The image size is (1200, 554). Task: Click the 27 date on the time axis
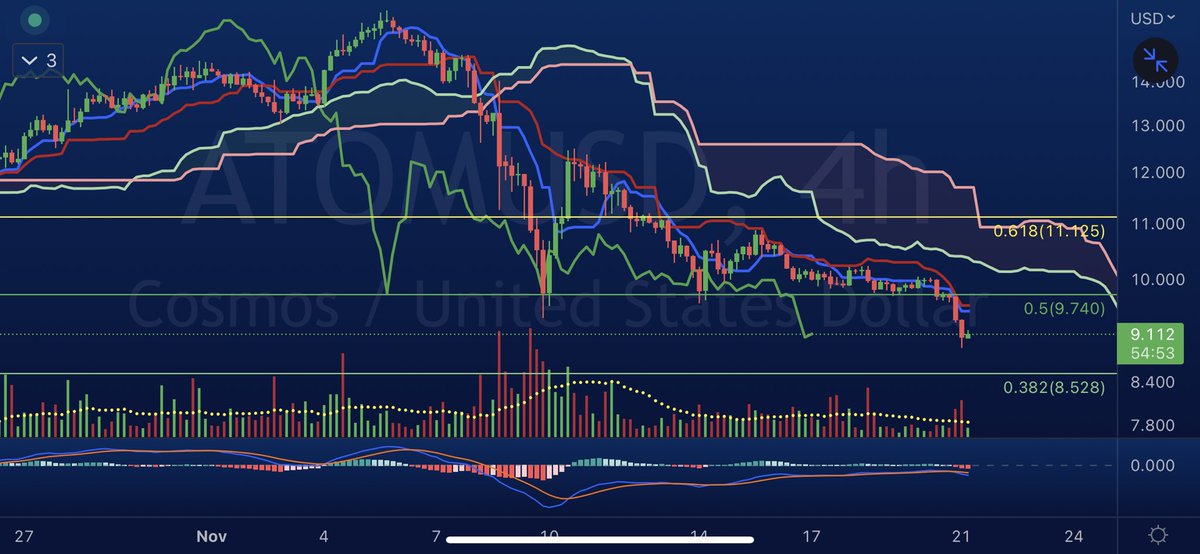coord(23,535)
